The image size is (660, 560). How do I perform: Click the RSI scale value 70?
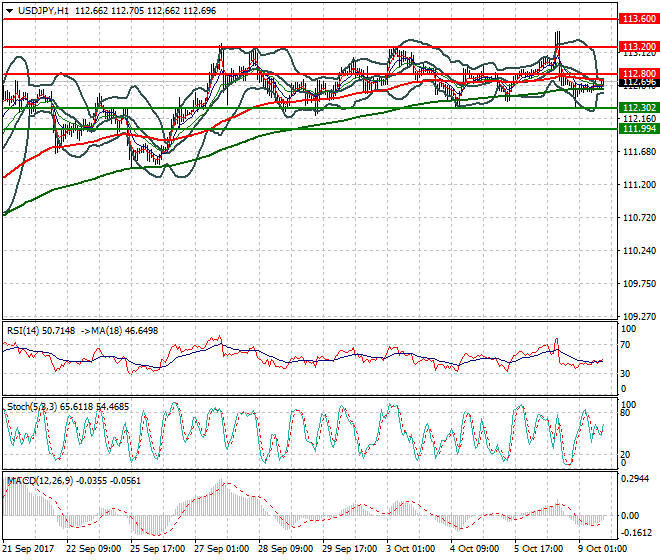(x=625, y=345)
